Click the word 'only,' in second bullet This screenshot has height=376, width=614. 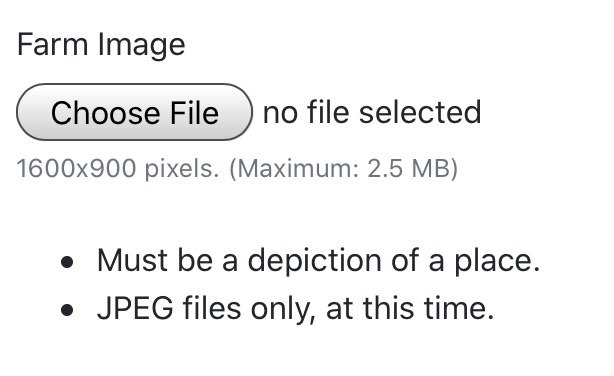coord(284,310)
